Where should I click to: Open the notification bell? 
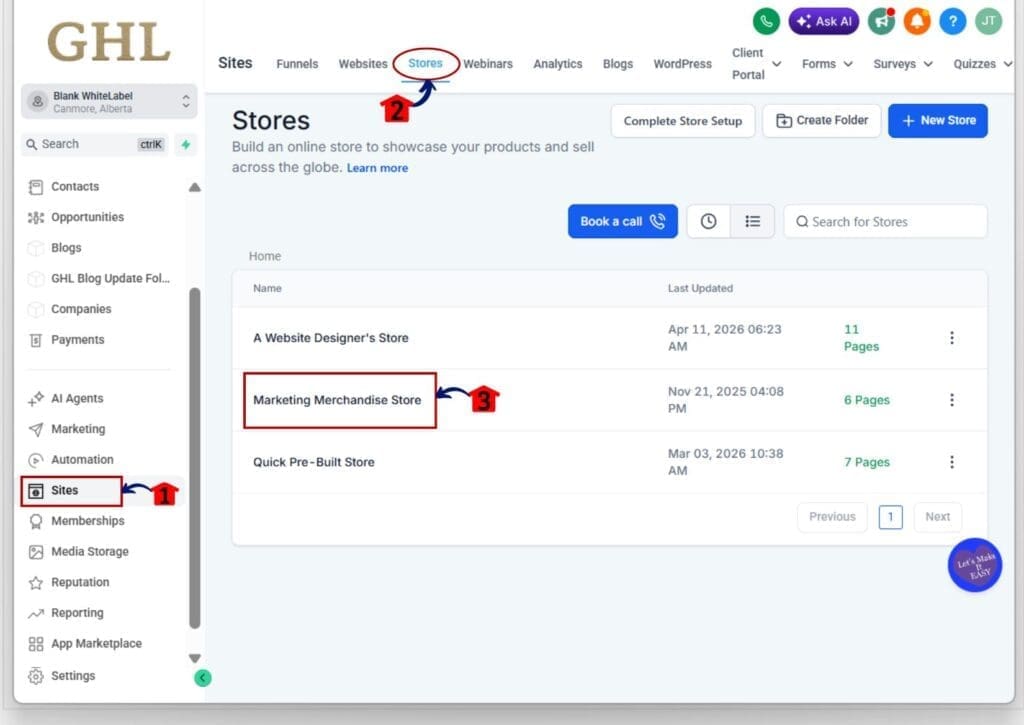[916, 21]
